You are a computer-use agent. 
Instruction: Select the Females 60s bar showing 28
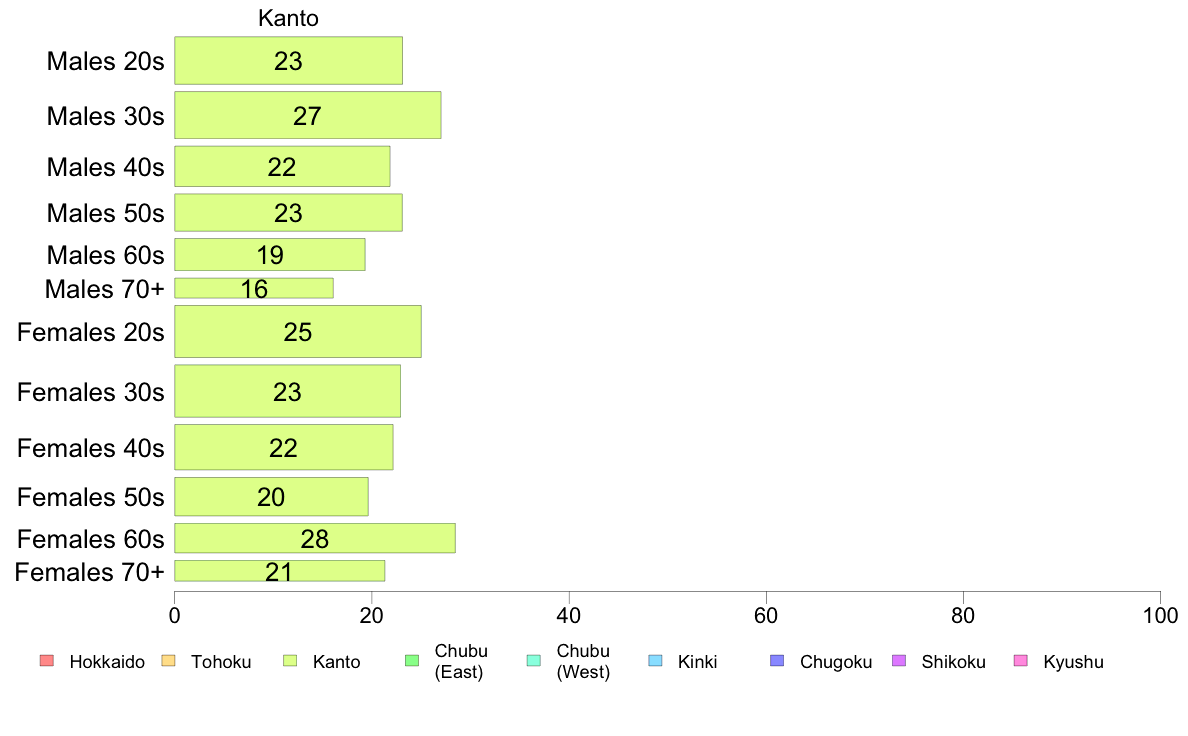pyautogui.click(x=314, y=538)
